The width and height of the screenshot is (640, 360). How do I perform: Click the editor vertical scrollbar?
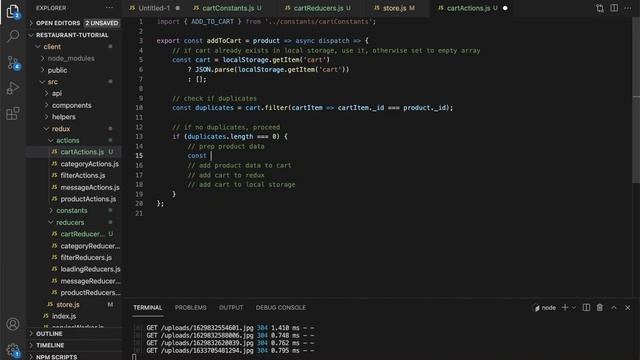[x=636, y=100]
